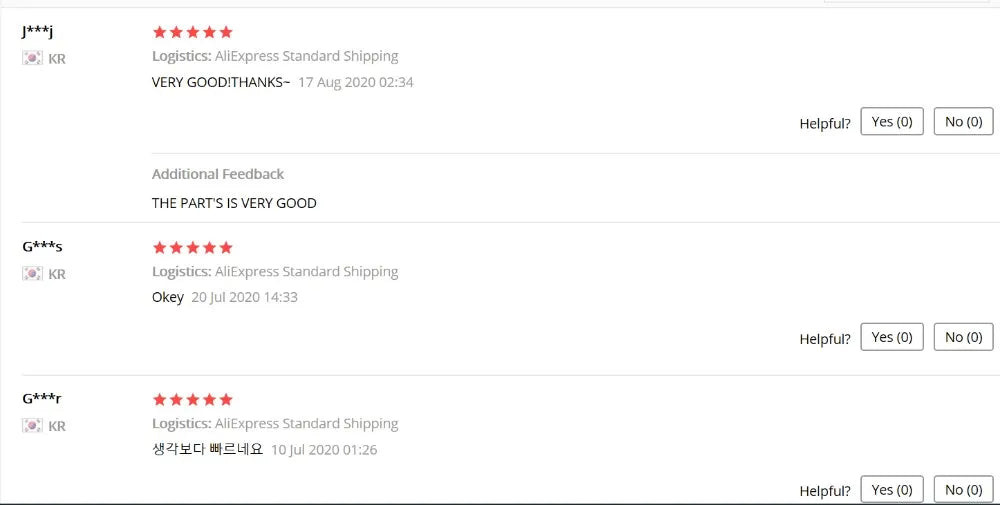Click the "VERY GOOD!THANKS~" review text
The height and width of the screenshot is (505, 1000).
(x=221, y=82)
